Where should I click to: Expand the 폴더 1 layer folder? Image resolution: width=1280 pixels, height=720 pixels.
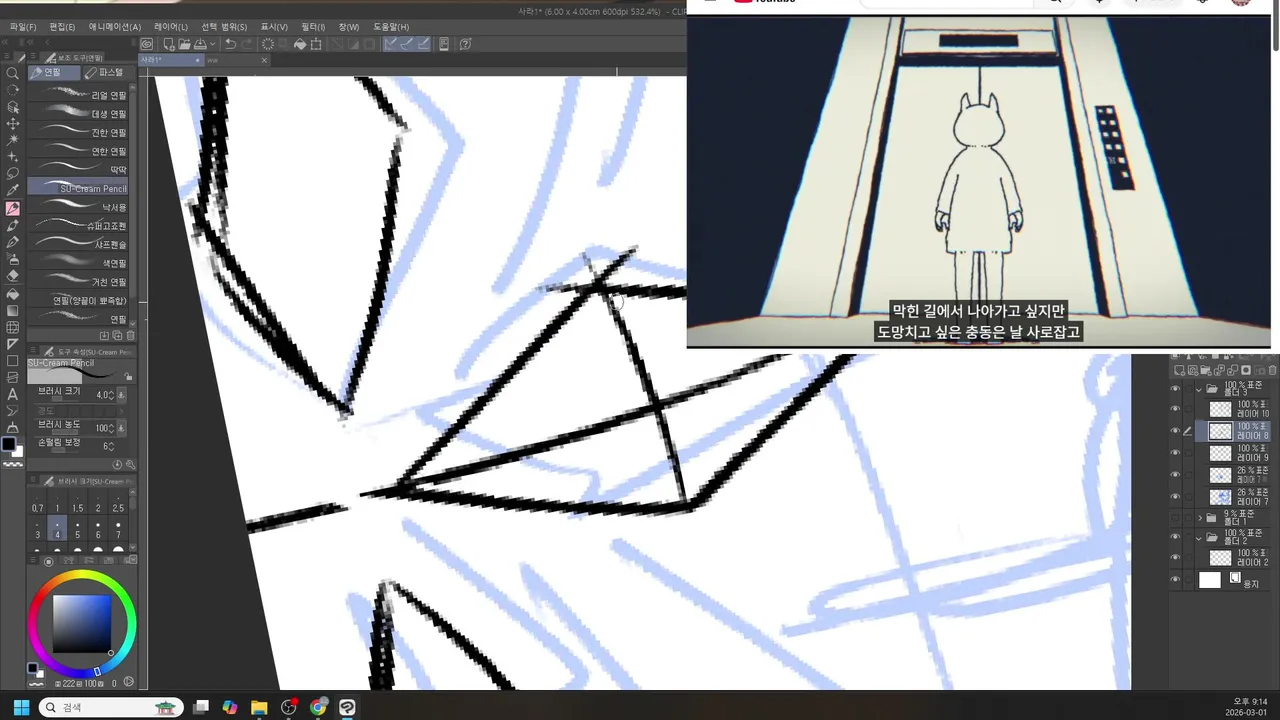(x=1200, y=518)
